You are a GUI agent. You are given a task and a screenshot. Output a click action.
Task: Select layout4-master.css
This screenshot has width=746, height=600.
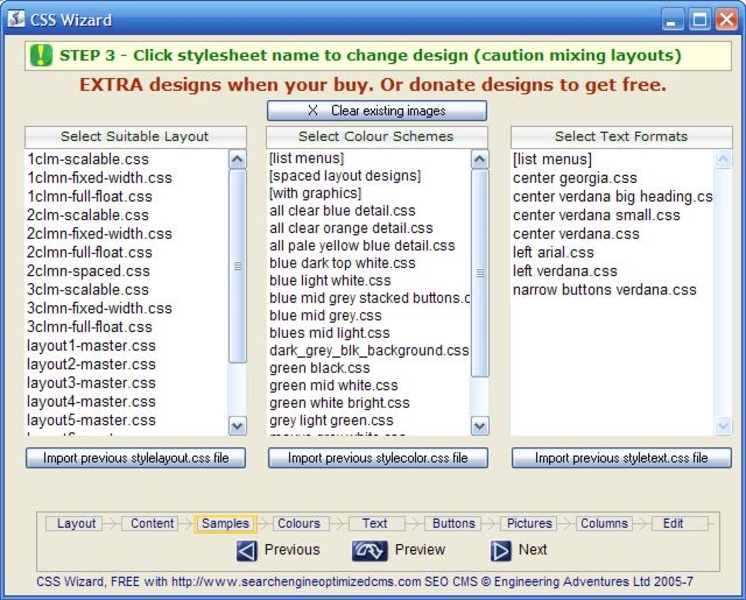[91, 402]
